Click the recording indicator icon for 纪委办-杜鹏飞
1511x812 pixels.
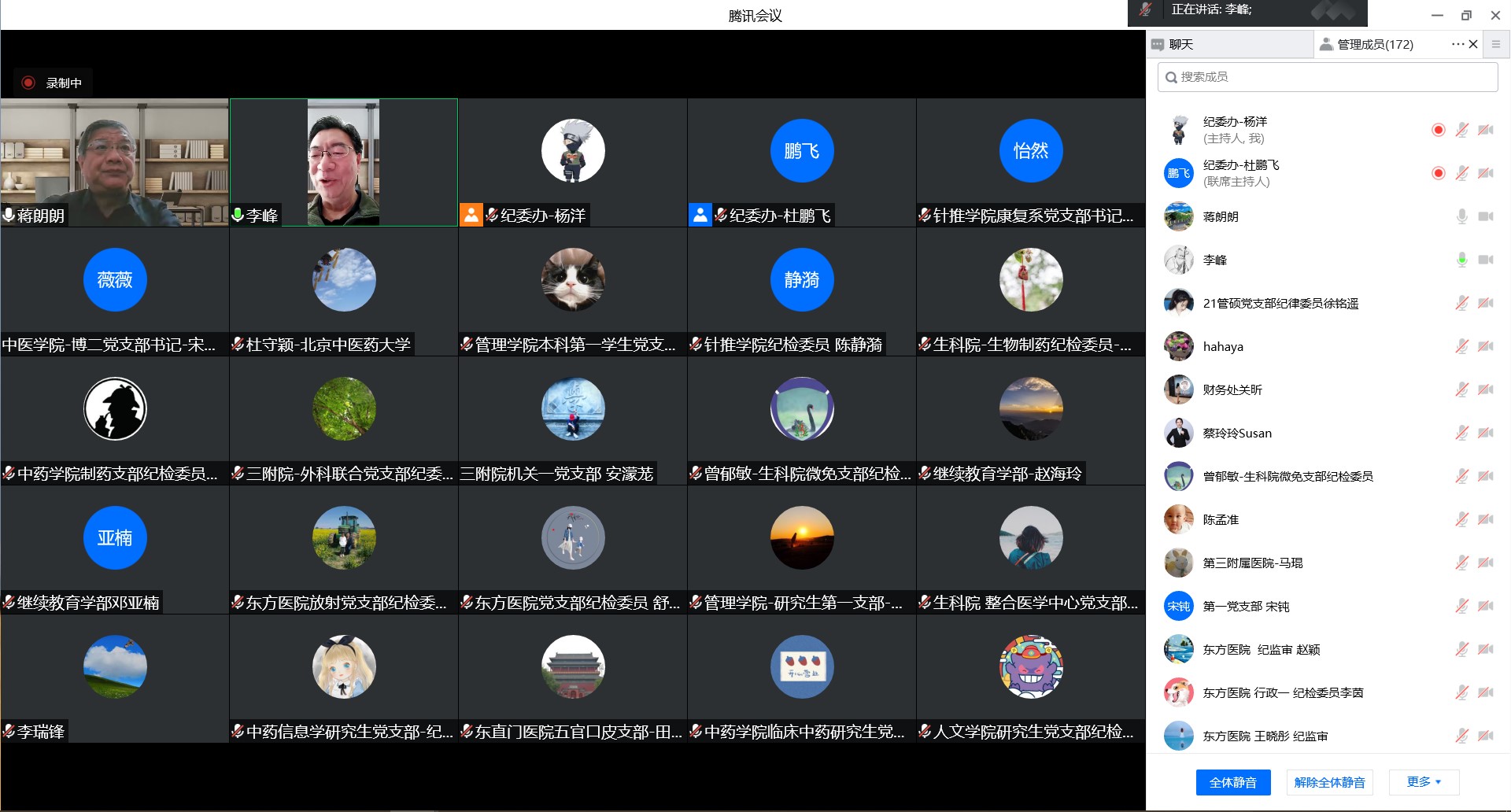coord(1438,173)
